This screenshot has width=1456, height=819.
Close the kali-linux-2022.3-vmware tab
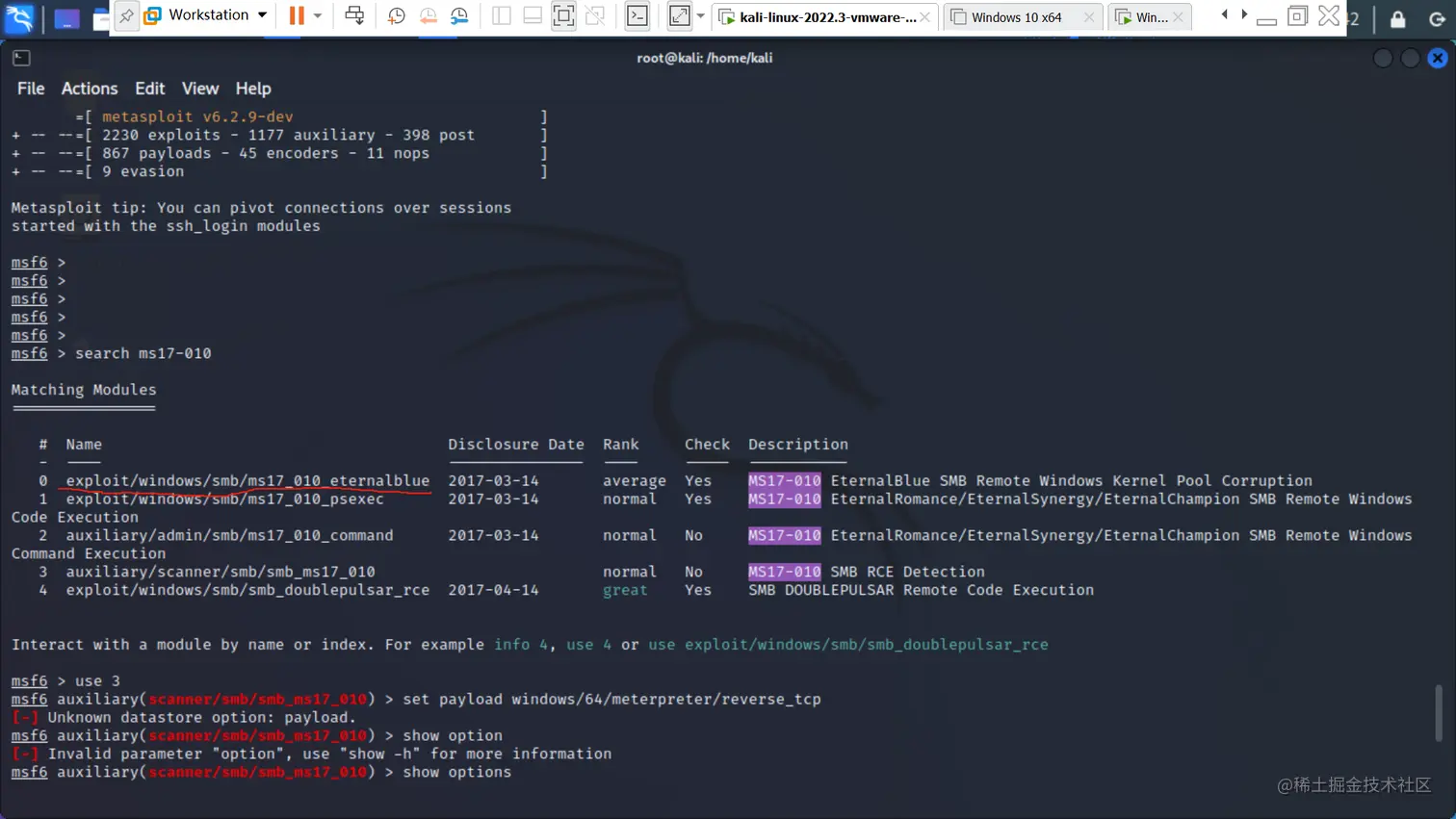click(925, 17)
